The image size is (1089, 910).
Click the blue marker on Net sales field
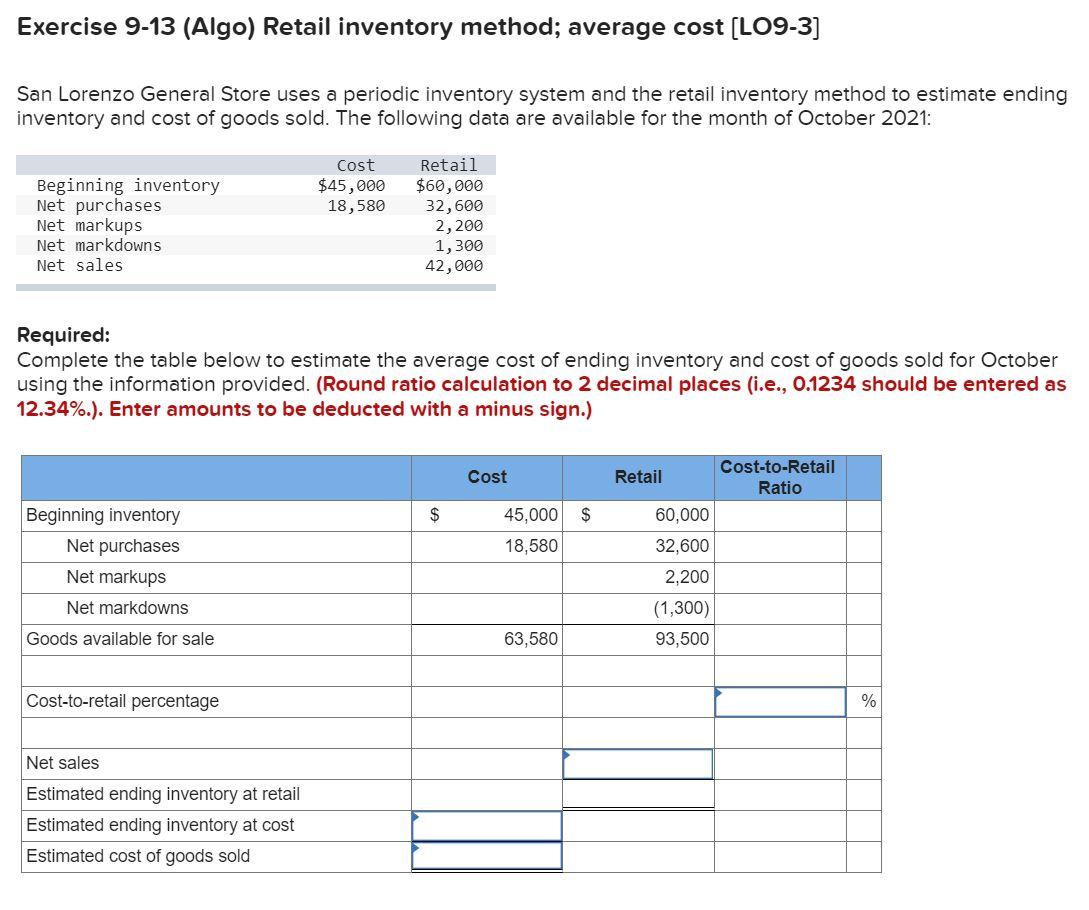click(x=567, y=754)
